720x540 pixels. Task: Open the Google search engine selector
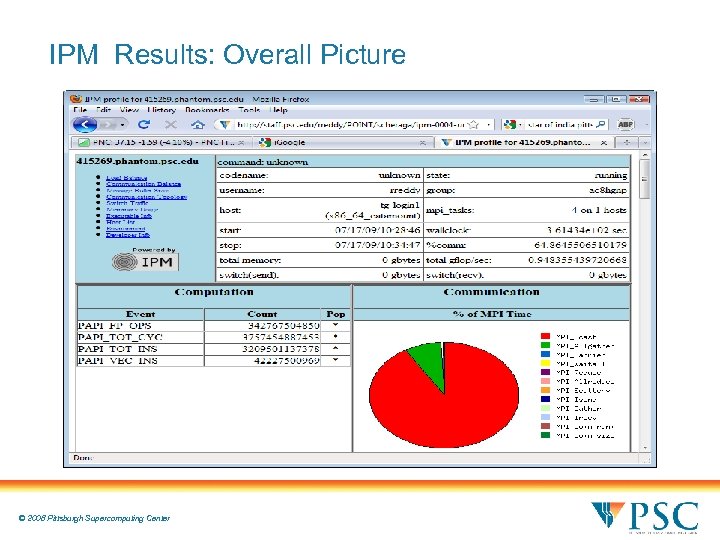click(512, 124)
